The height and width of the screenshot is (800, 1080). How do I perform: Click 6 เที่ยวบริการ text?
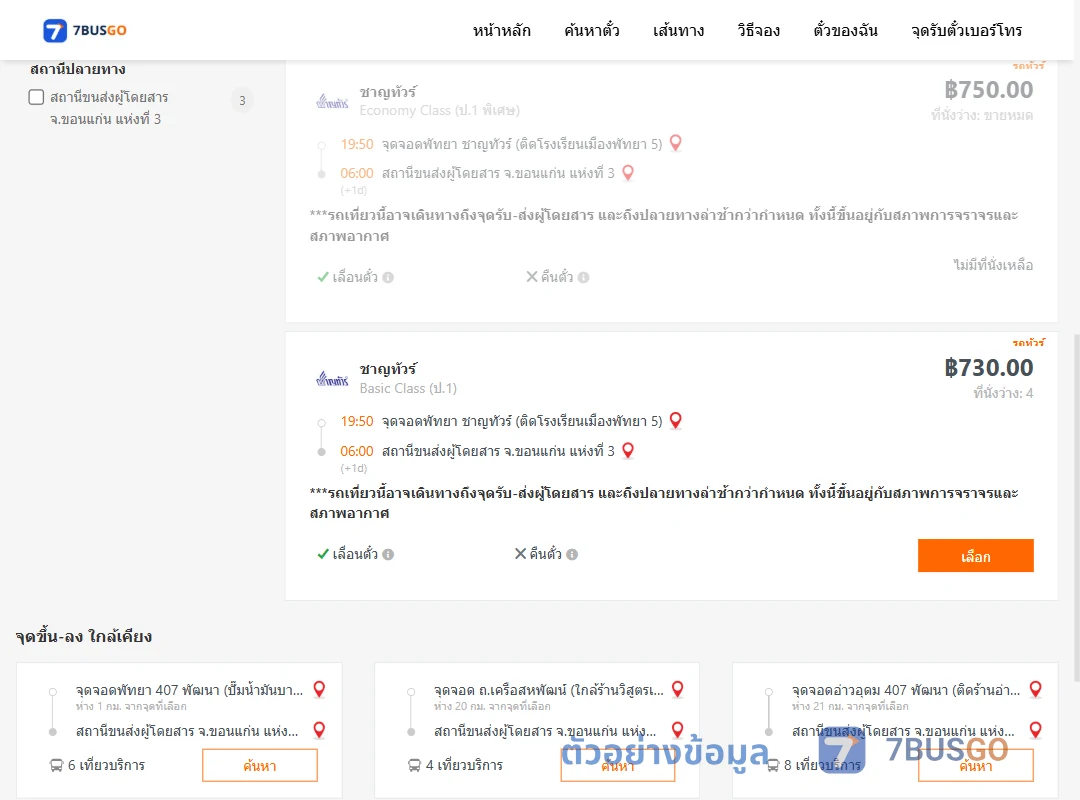point(106,766)
